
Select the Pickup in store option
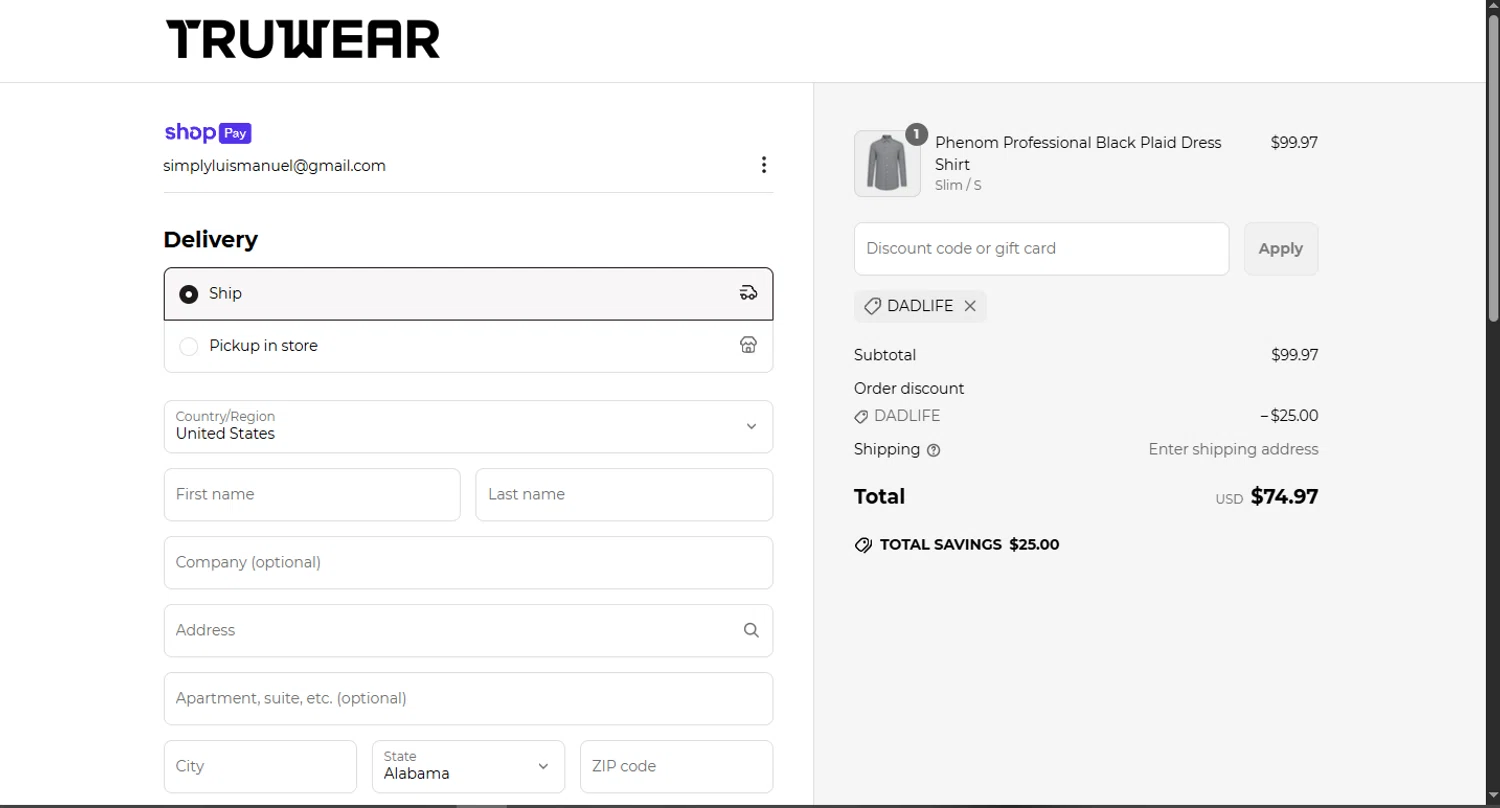(x=468, y=346)
